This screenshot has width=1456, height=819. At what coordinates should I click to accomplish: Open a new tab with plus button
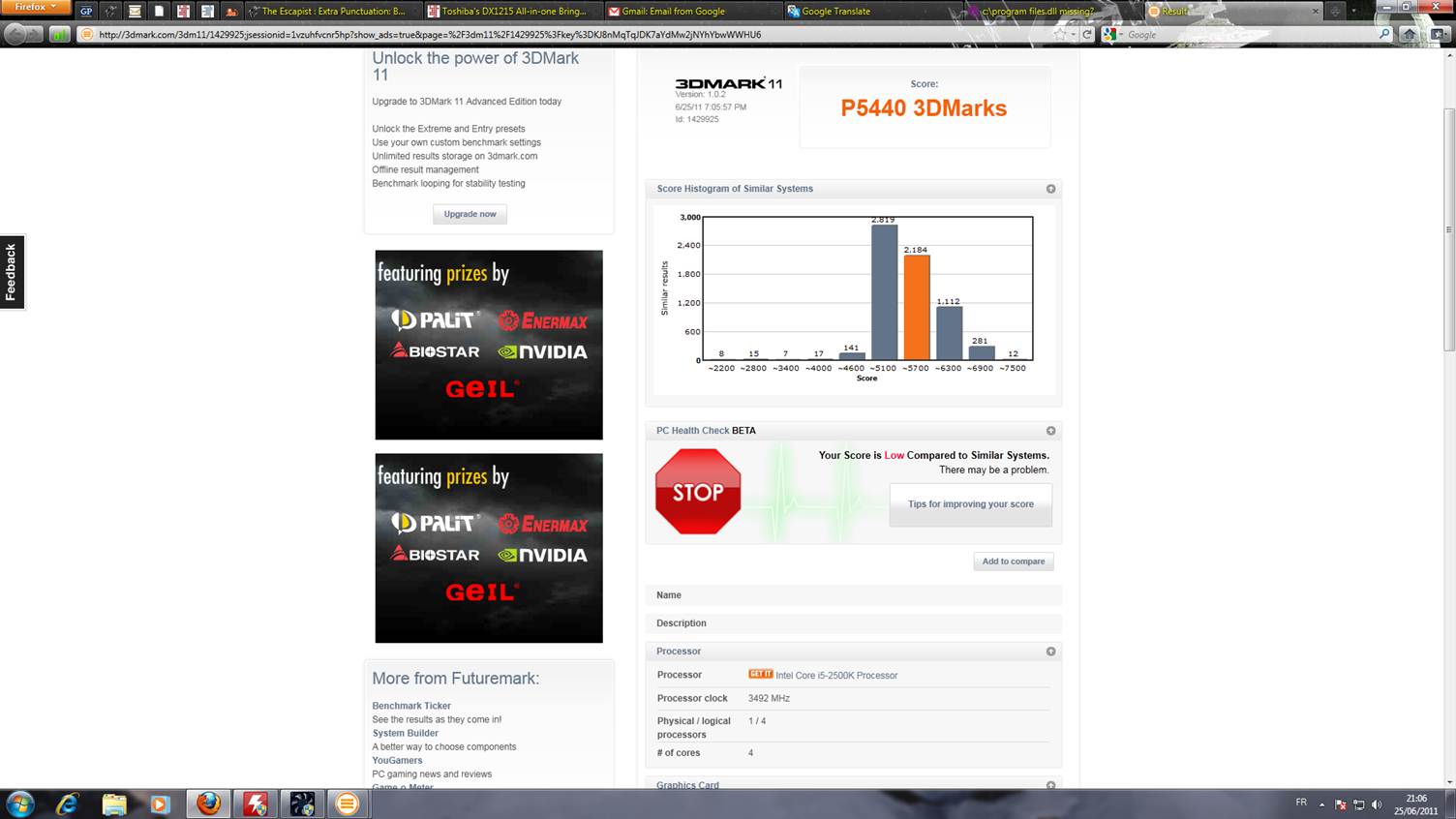click(1336, 12)
